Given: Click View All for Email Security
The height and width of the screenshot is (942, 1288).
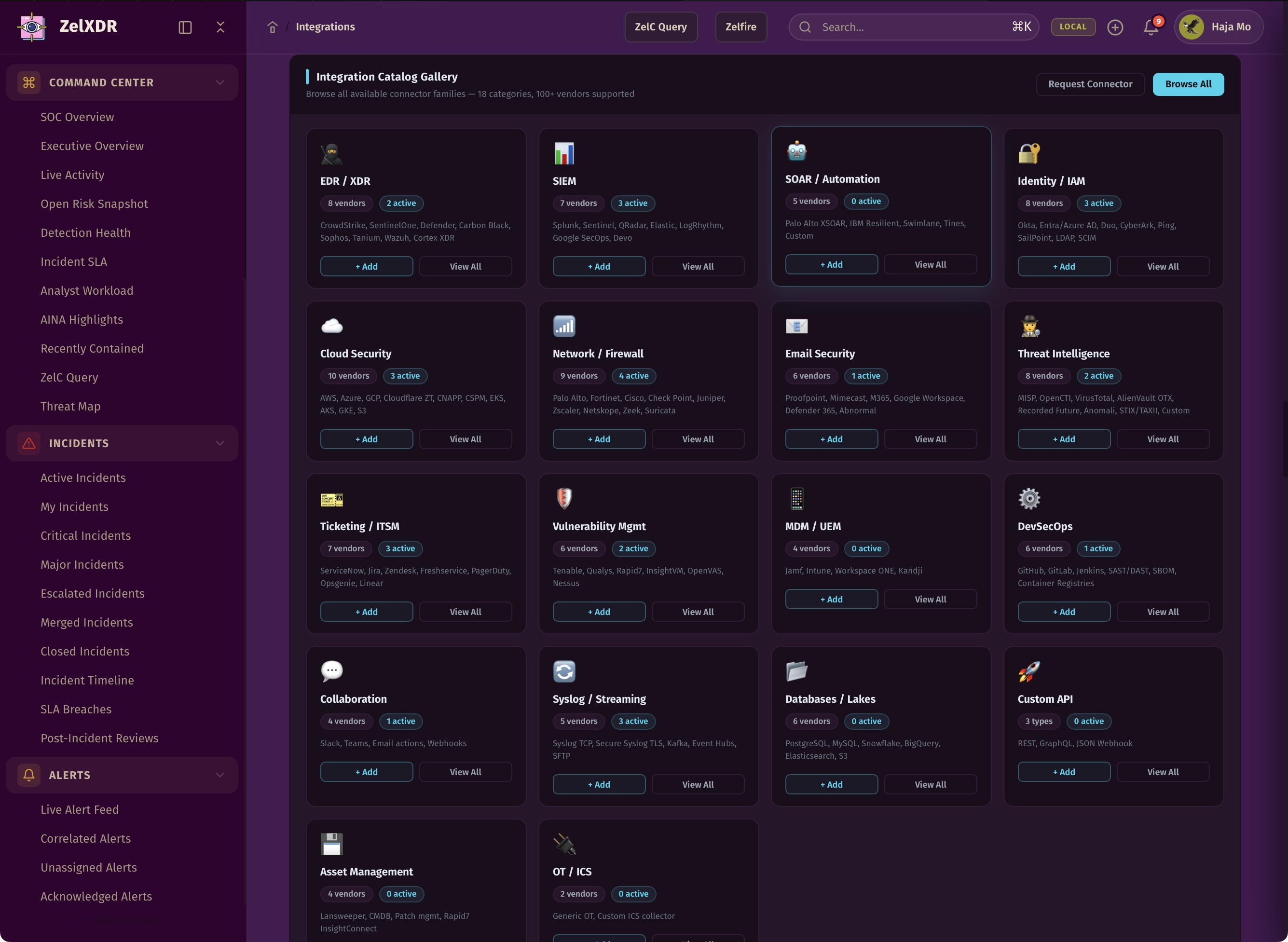Looking at the screenshot, I should [x=930, y=439].
